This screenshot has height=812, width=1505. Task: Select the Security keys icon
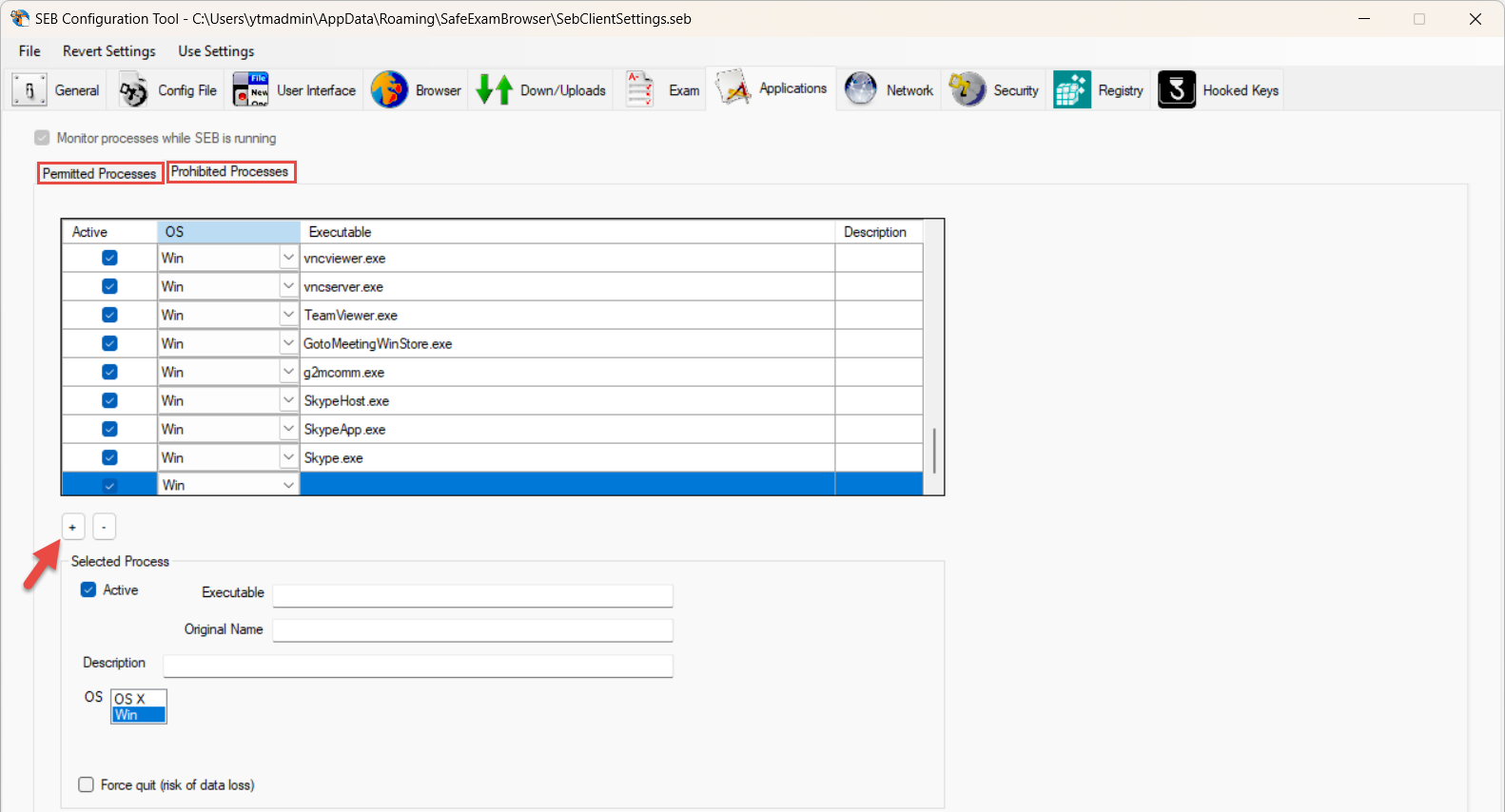pos(967,90)
